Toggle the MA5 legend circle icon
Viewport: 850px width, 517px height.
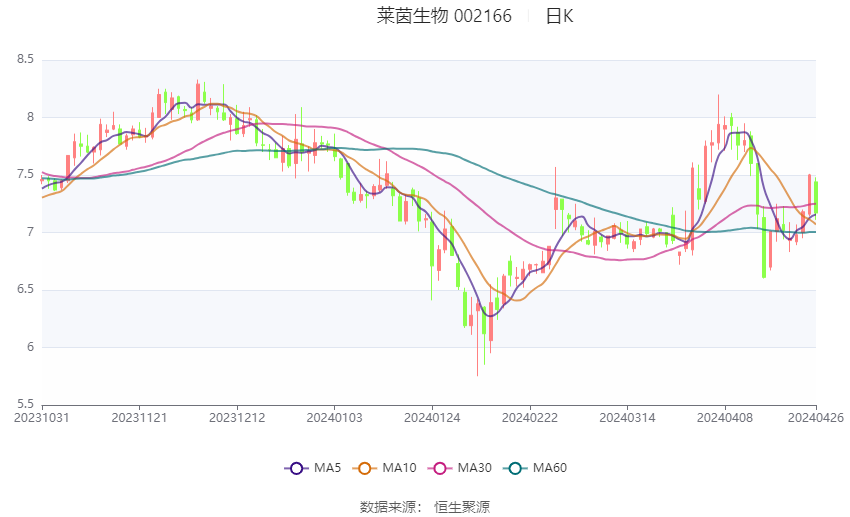coord(297,468)
